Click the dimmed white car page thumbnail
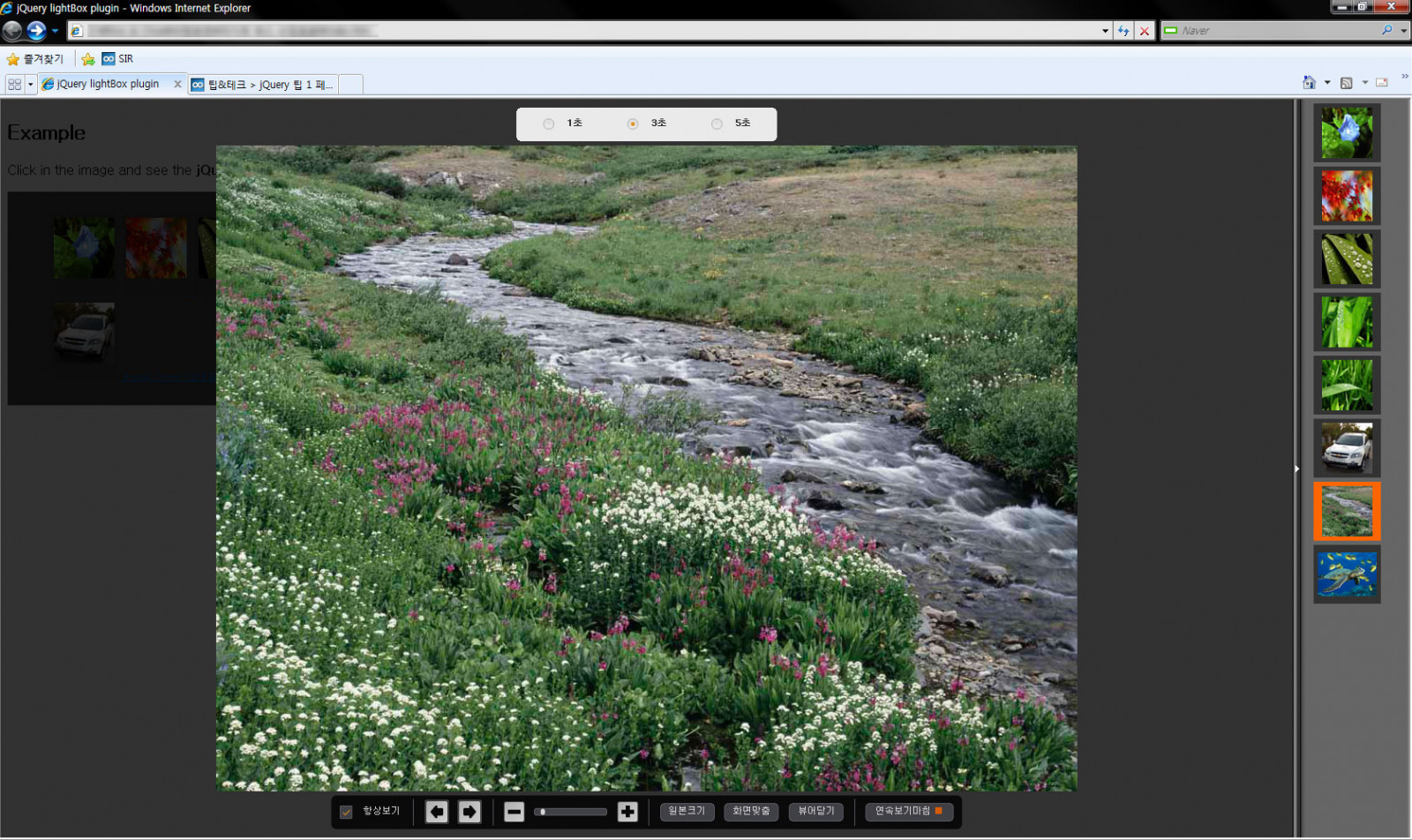Viewport: 1412px width, 840px height. point(84,333)
